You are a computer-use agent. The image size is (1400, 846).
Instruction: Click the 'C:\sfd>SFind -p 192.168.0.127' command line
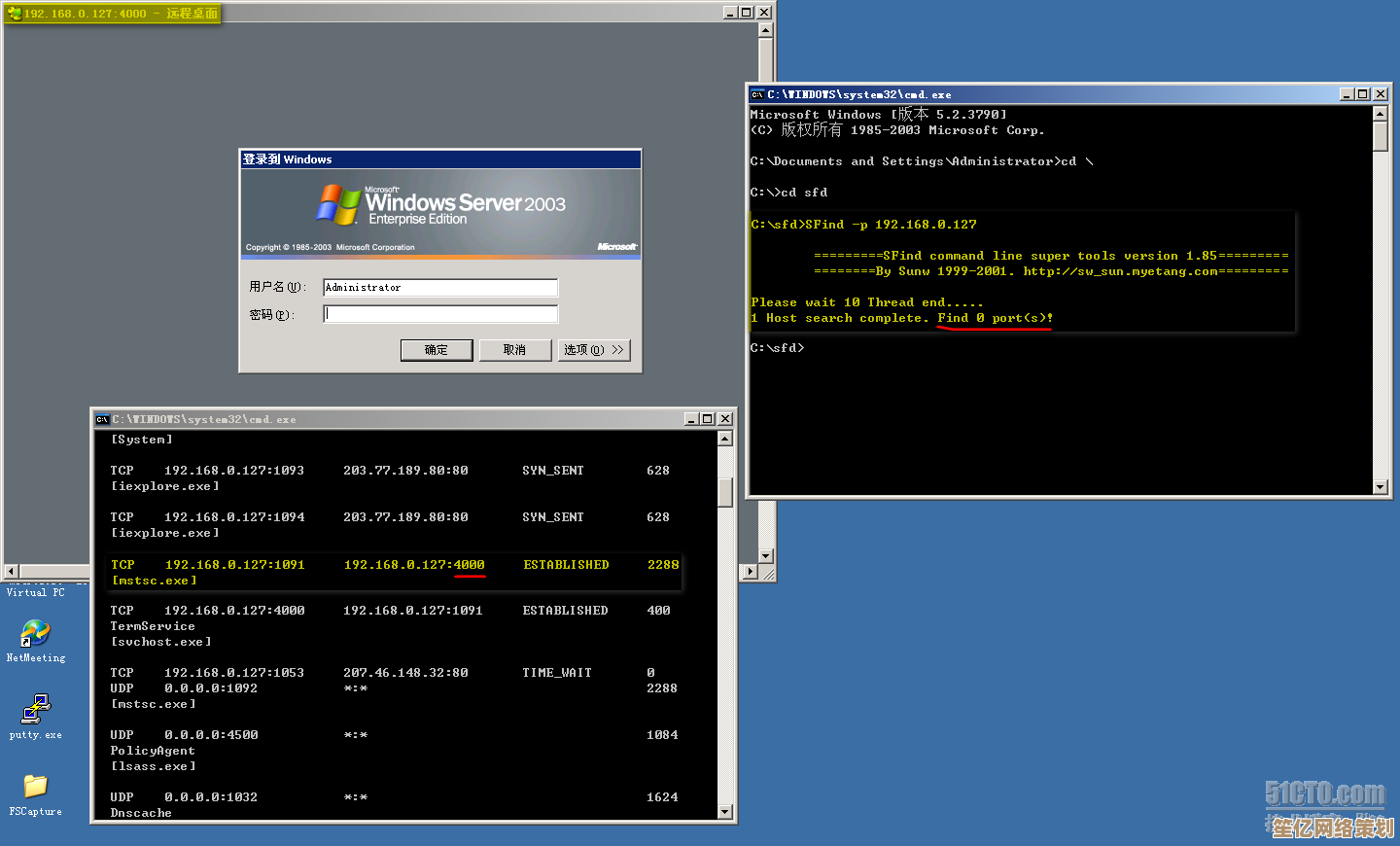(x=863, y=225)
